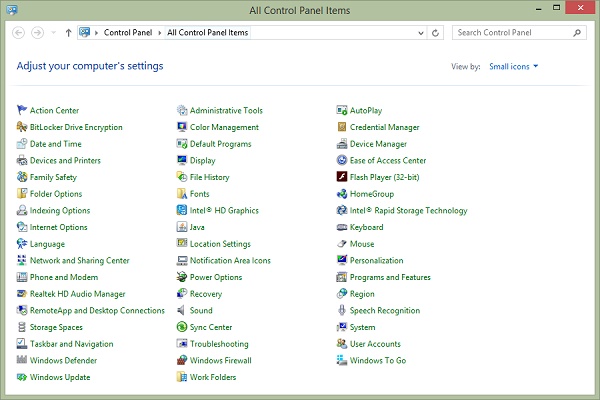Viewport: 600px width, 400px height.
Task: Open RemoteApp and Desktop Connections link
Action: tap(97, 310)
